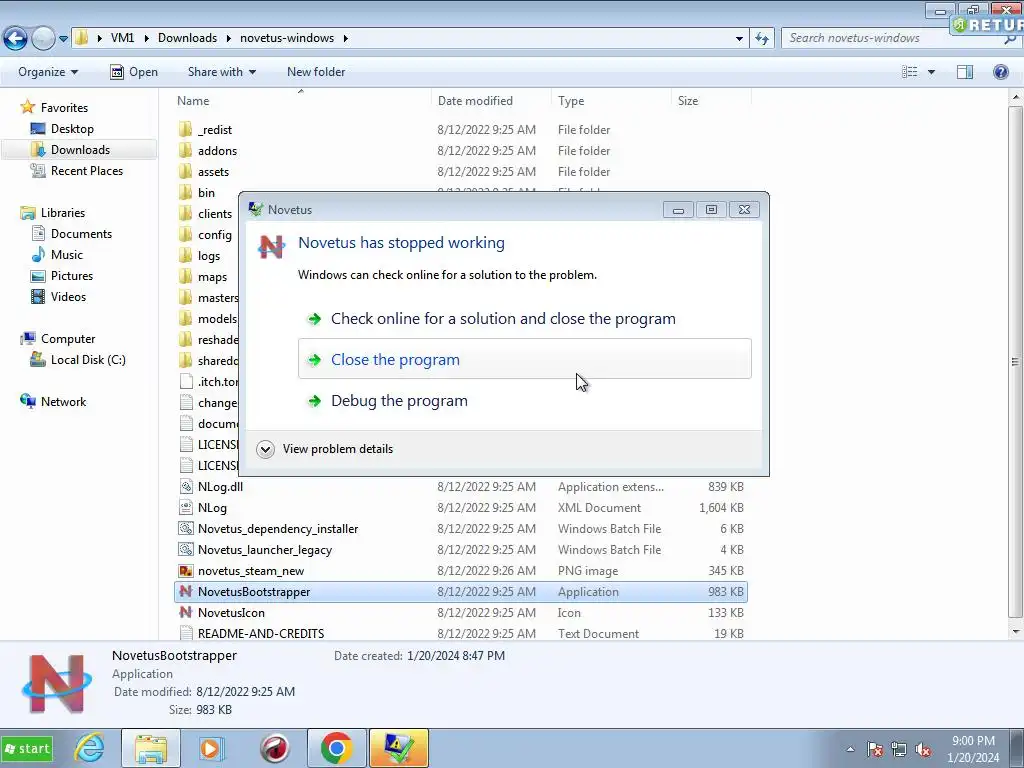Select Downloads in the navigation pane
The image size is (1024, 768).
[80, 150]
